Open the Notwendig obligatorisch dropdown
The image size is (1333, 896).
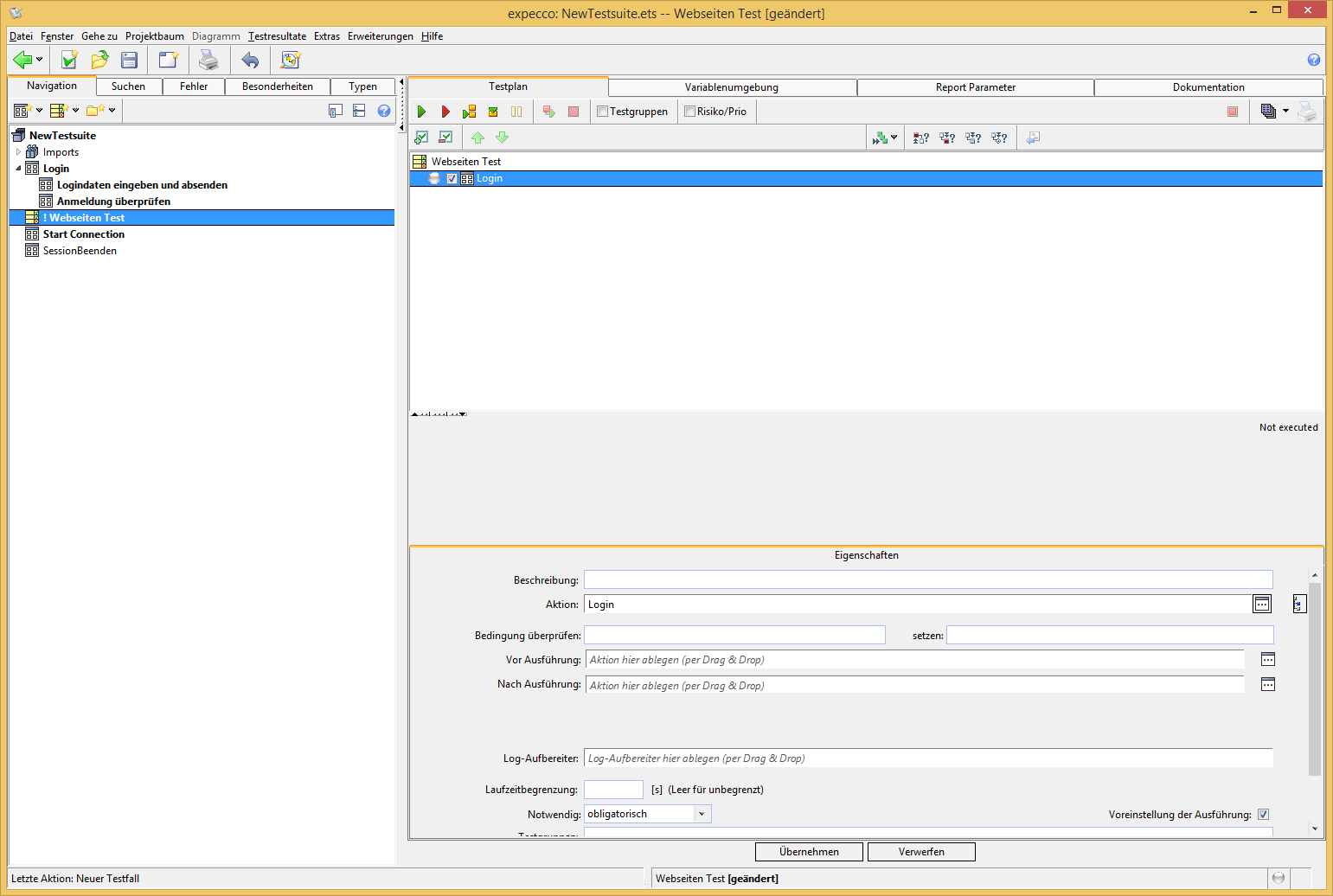click(x=702, y=814)
